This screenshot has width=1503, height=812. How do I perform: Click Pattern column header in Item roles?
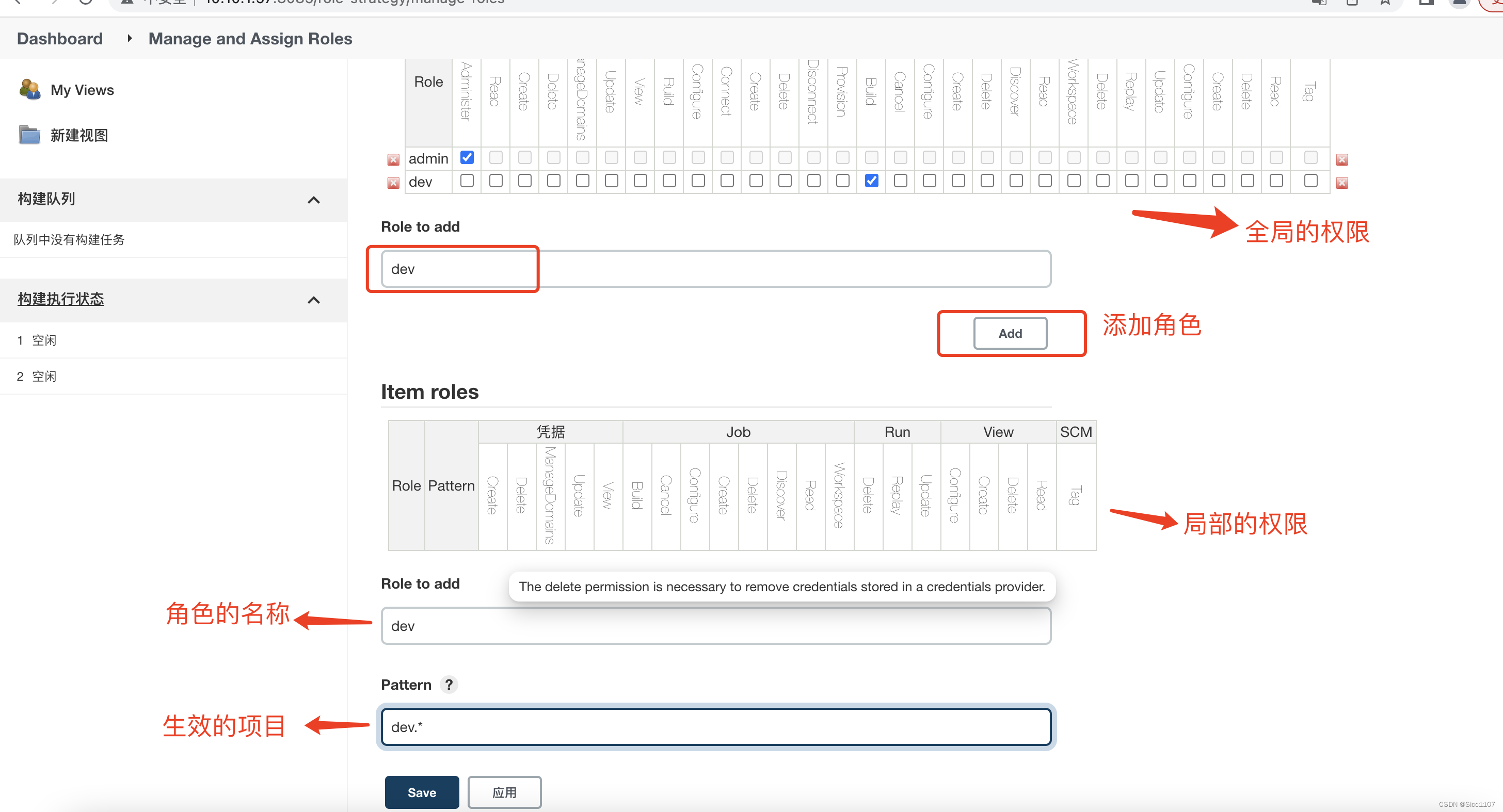click(451, 485)
